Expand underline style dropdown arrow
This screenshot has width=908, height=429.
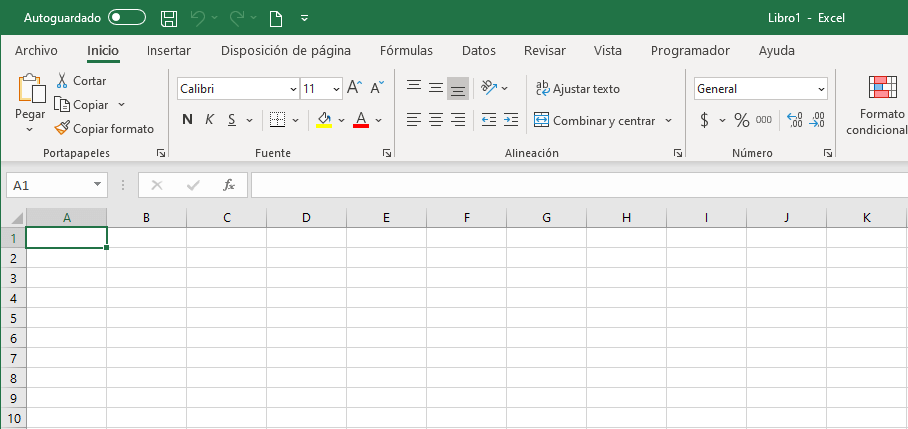click(250, 120)
